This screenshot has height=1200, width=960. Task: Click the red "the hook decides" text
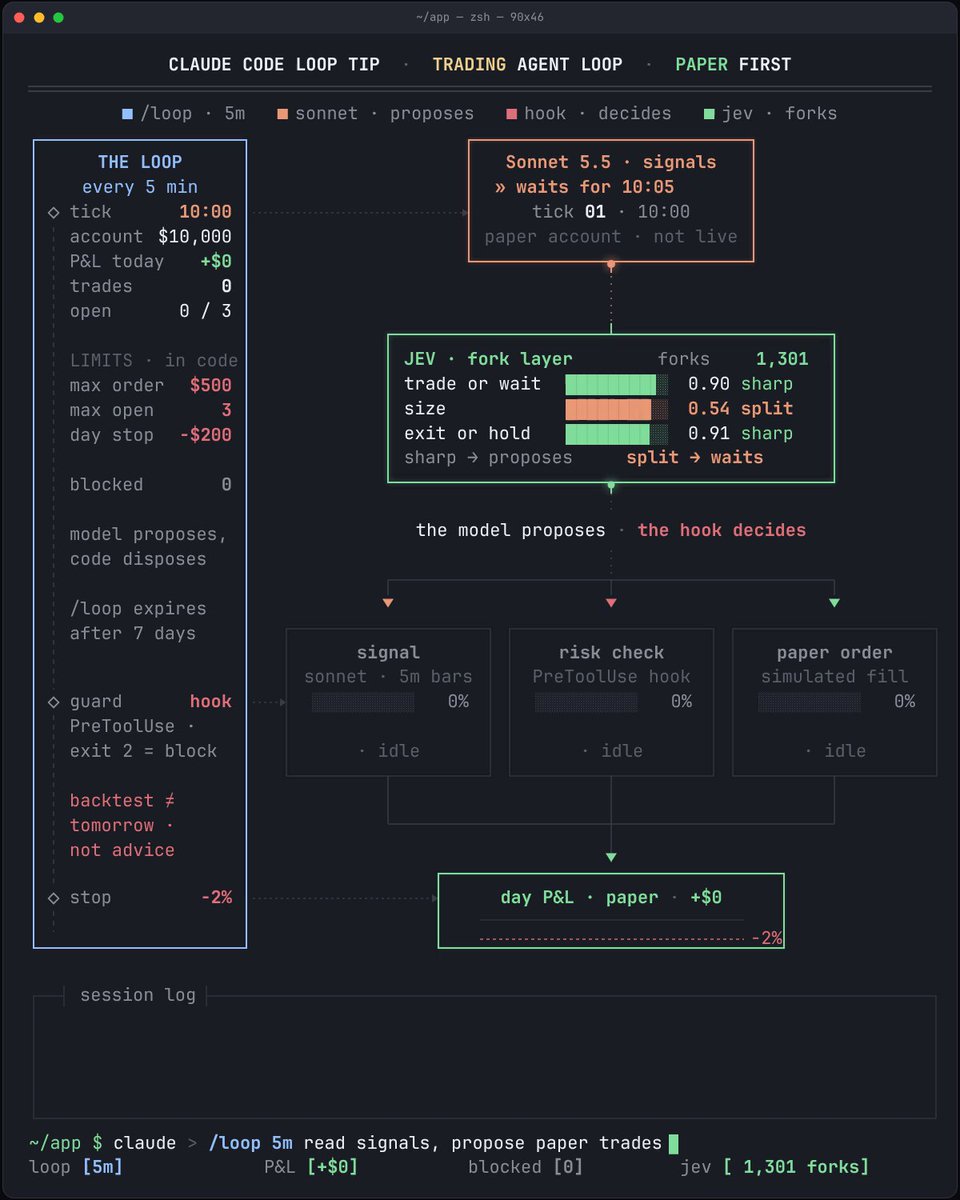722,530
